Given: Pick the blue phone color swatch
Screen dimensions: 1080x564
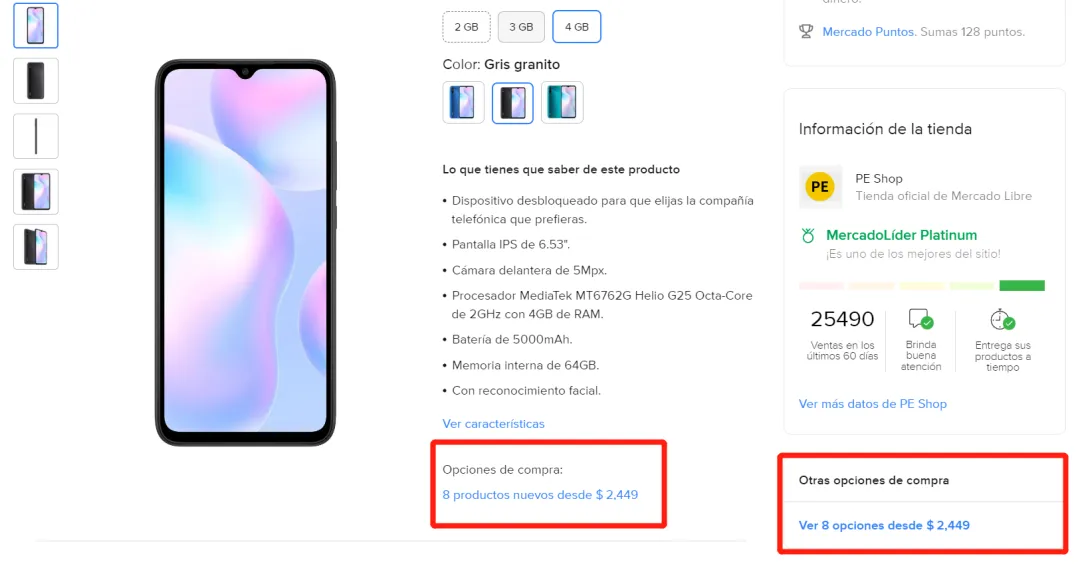Looking at the screenshot, I should coord(463,102).
